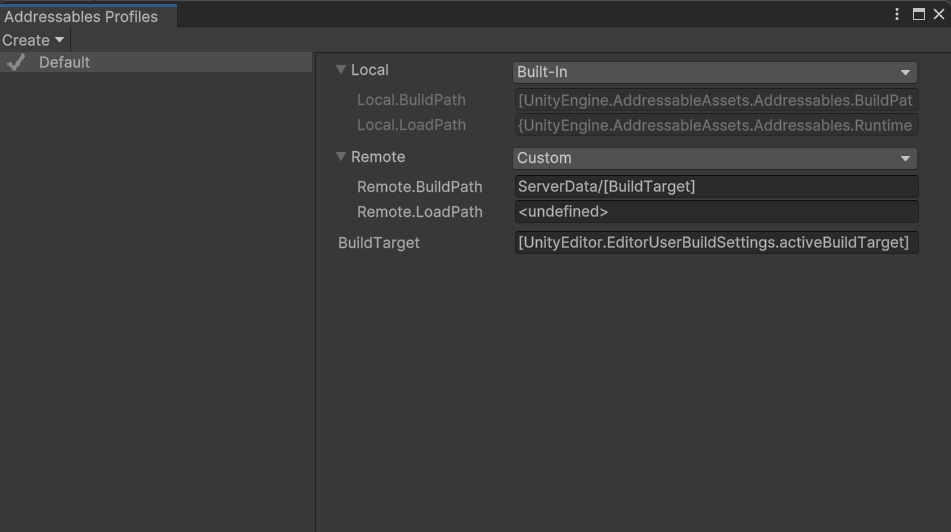This screenshot has width=951, height=532.
Task: Click the undefined Remote.LoadPath field
Action: point(715,212)
